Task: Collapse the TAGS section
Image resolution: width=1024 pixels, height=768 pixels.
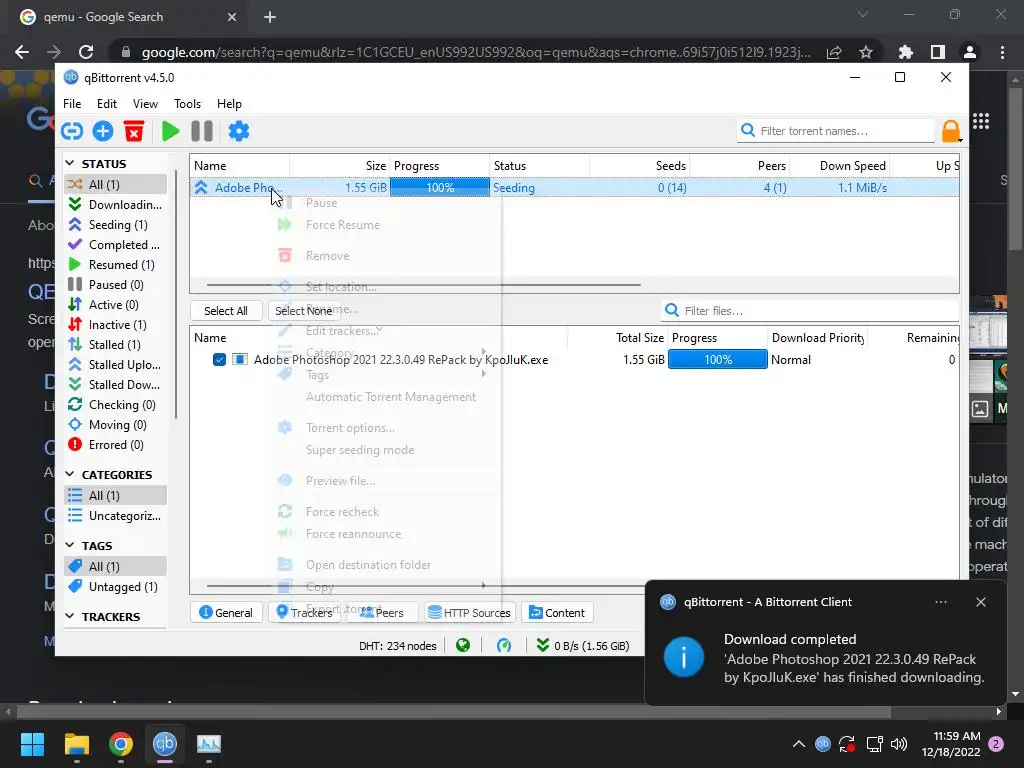Action: coord(71,545)
